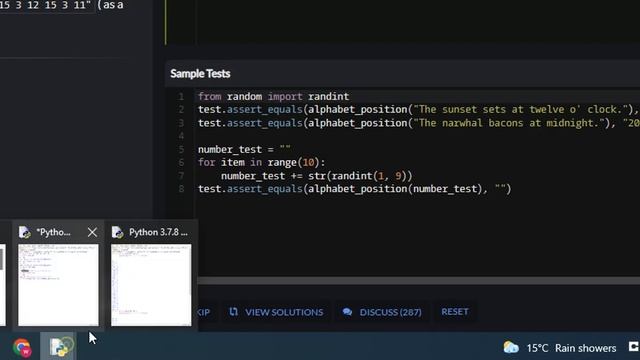The image size is (640, 360).
Task: Click the 'The narwhal bacons' test line
Action: pos(418,123)
